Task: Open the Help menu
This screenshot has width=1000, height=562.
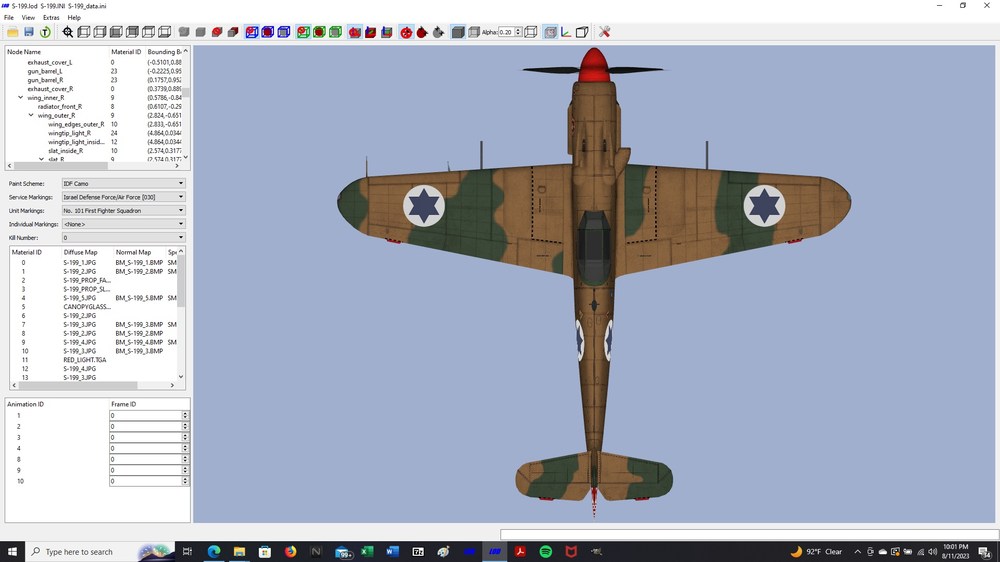Action: (x=74, y=18)
